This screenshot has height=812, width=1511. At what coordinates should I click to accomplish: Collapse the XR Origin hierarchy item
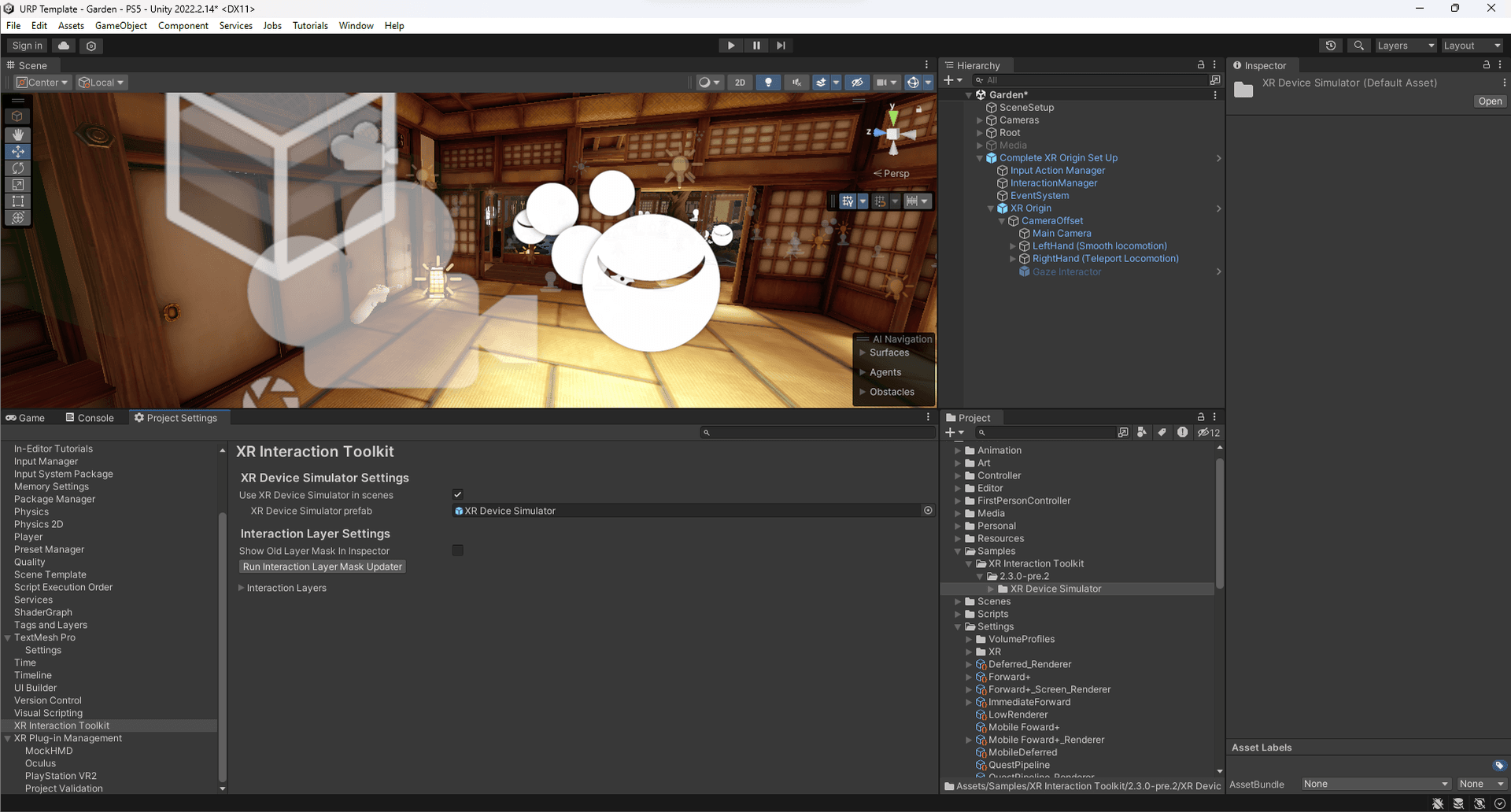[x=991, y=209]
